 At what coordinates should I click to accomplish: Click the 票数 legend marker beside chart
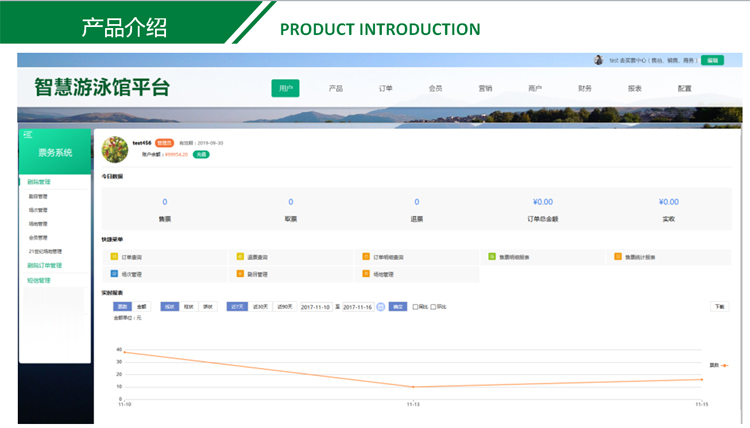[725, 365]
